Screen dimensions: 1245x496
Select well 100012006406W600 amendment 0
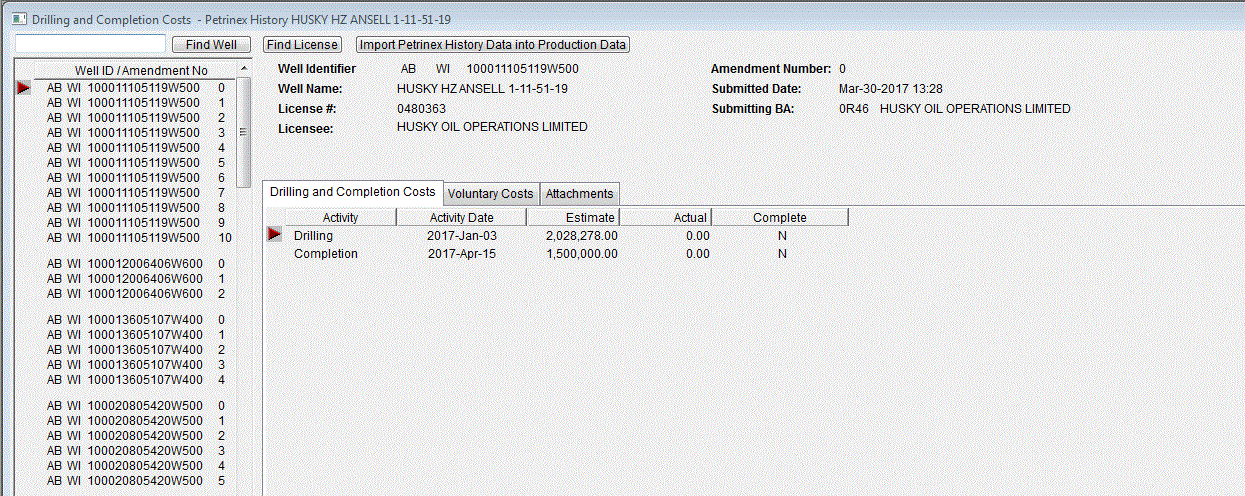[139, 264]
